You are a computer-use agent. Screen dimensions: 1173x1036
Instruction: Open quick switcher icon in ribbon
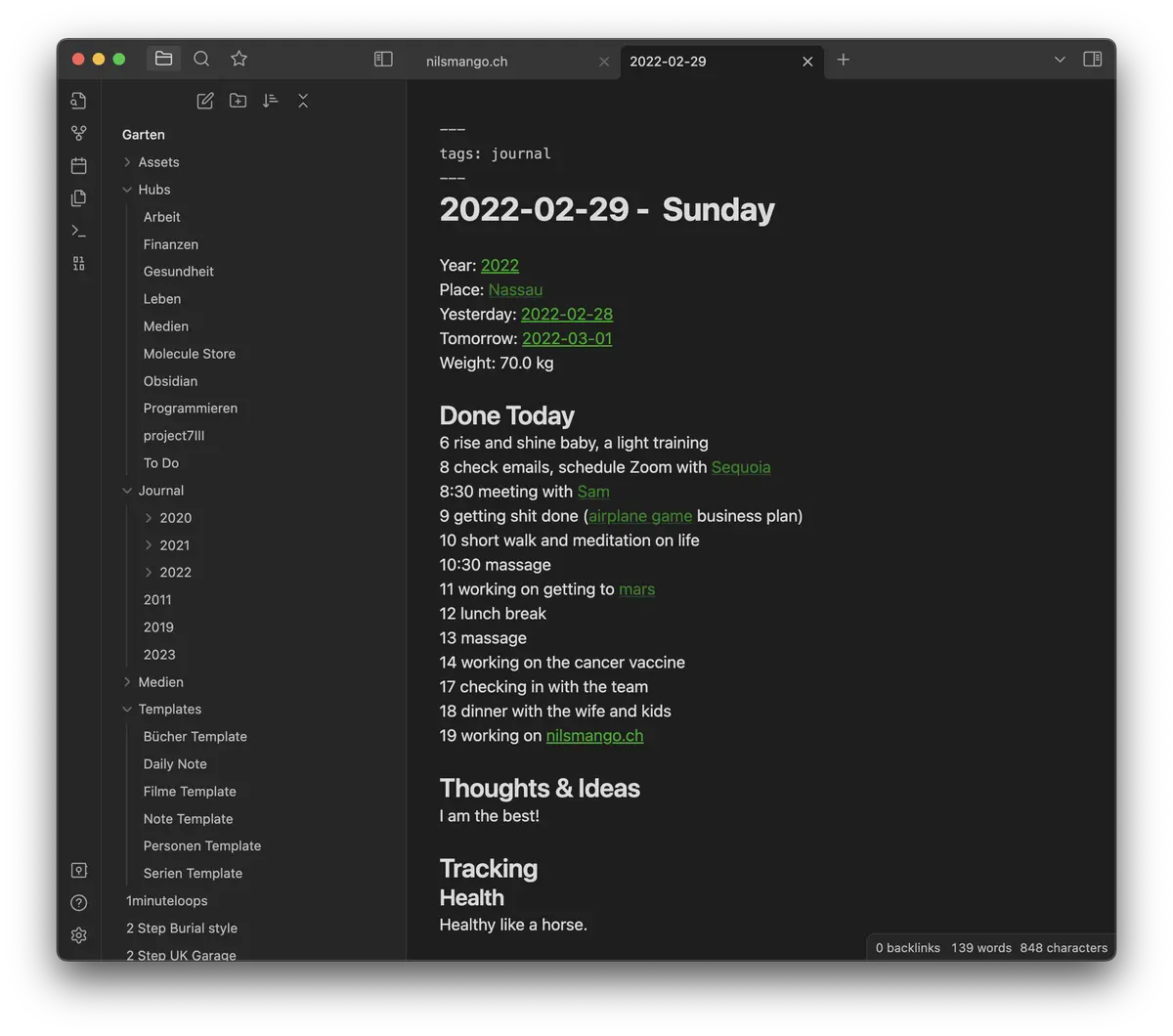pyautogui.click(x=79, y=101)
